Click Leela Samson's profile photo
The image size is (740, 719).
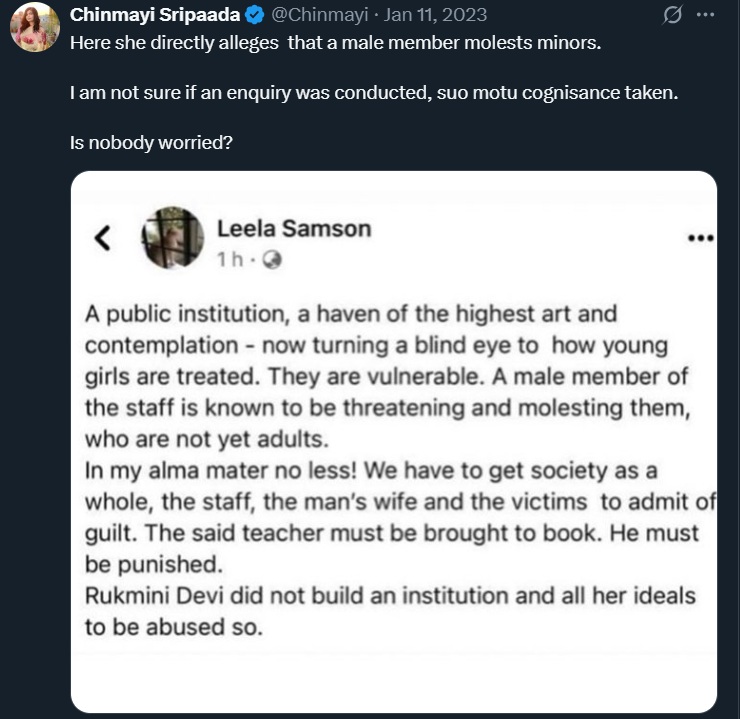(x=173, y=238)
